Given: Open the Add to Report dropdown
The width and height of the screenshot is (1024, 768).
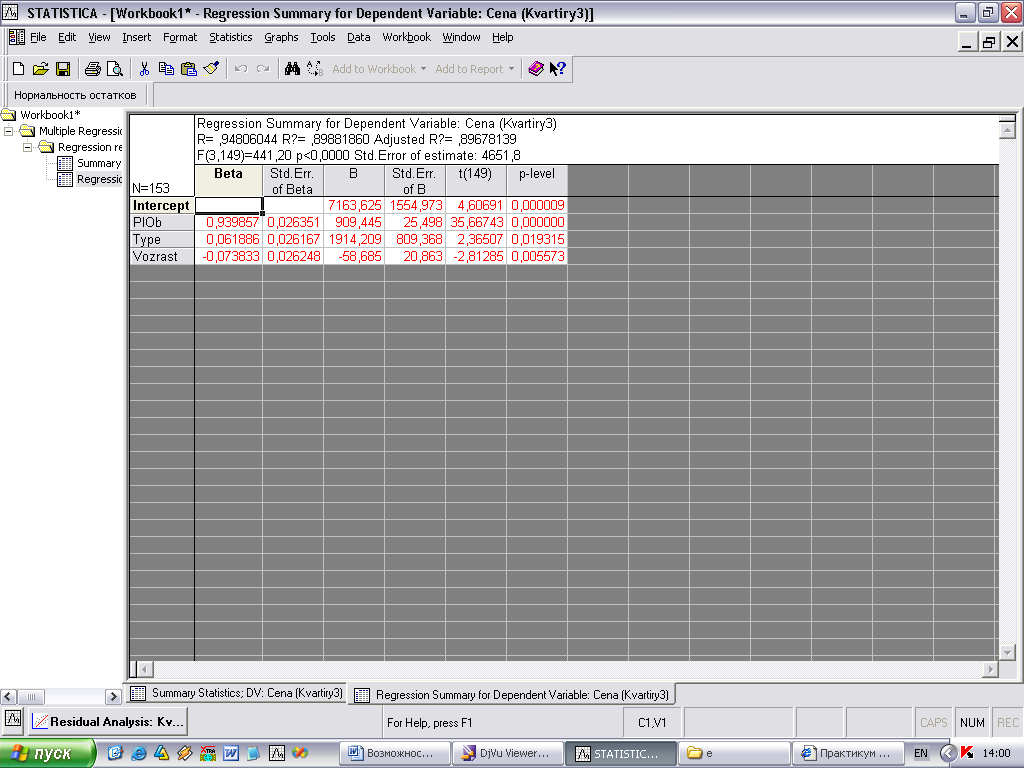Looking at the screenshot, I should click(475, 69).
